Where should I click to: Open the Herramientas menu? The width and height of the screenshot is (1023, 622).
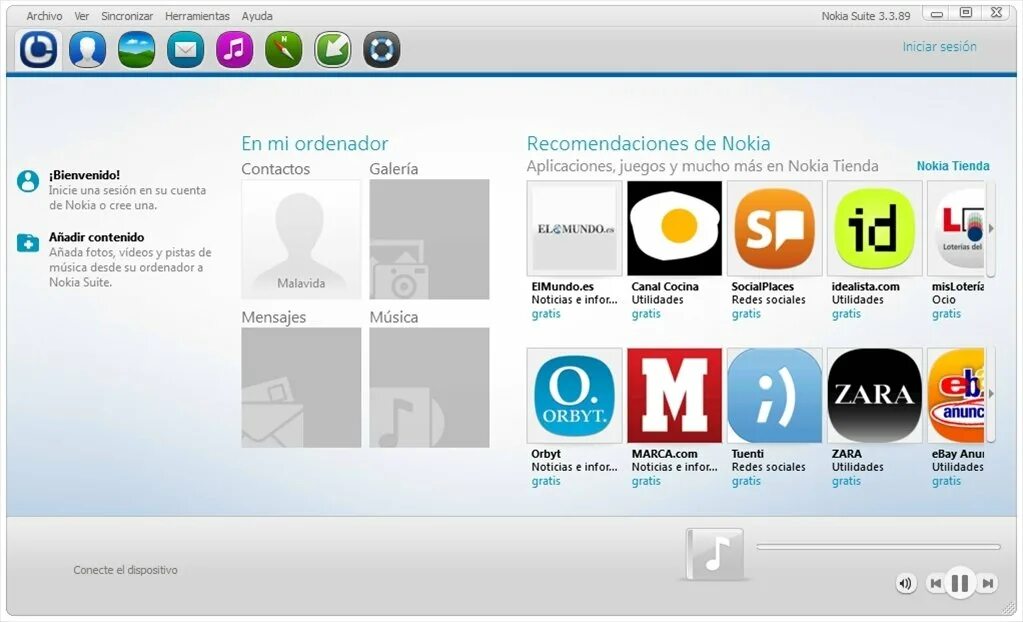(197, 16)
